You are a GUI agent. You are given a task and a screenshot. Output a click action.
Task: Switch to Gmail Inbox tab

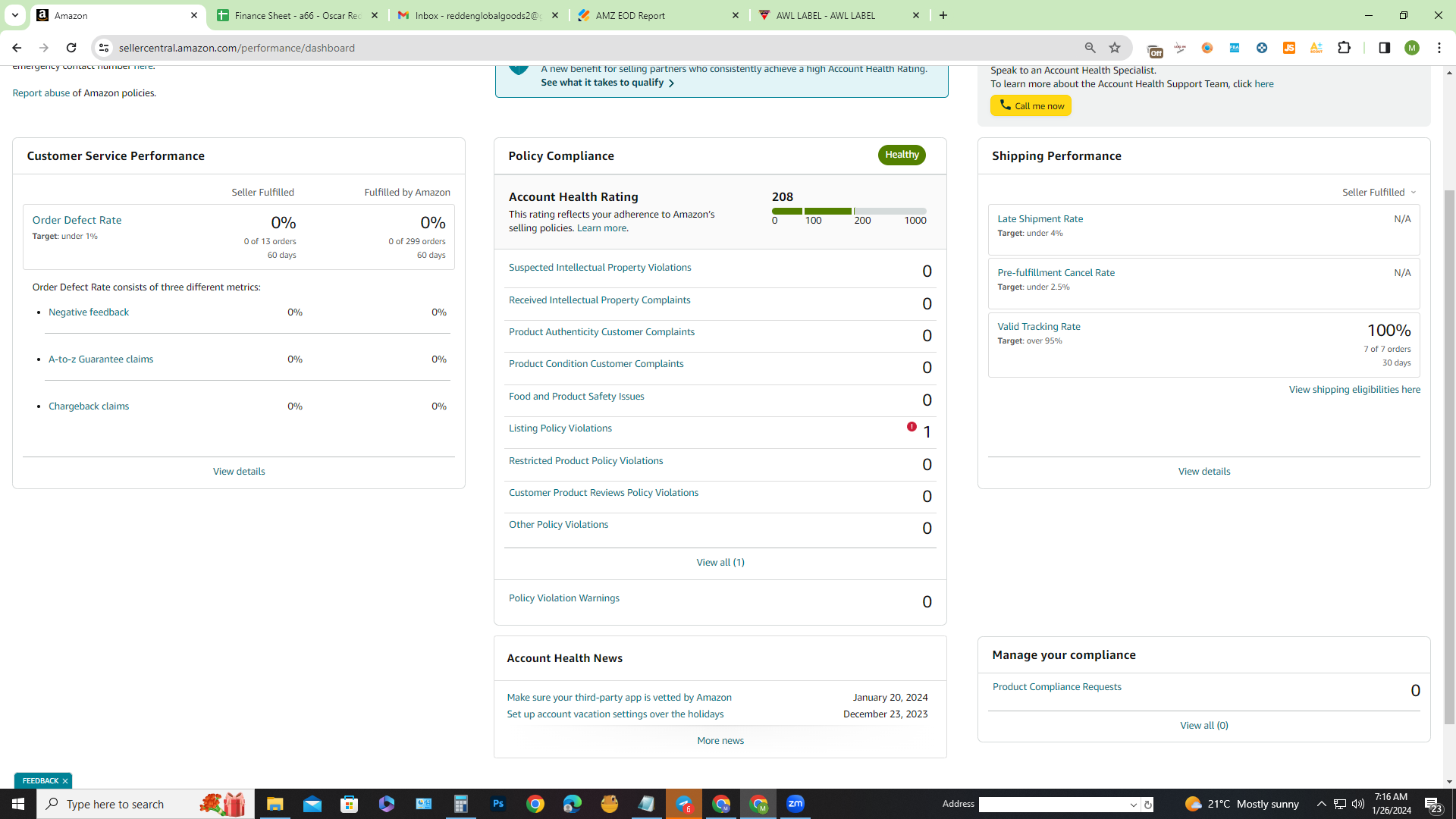478,15
